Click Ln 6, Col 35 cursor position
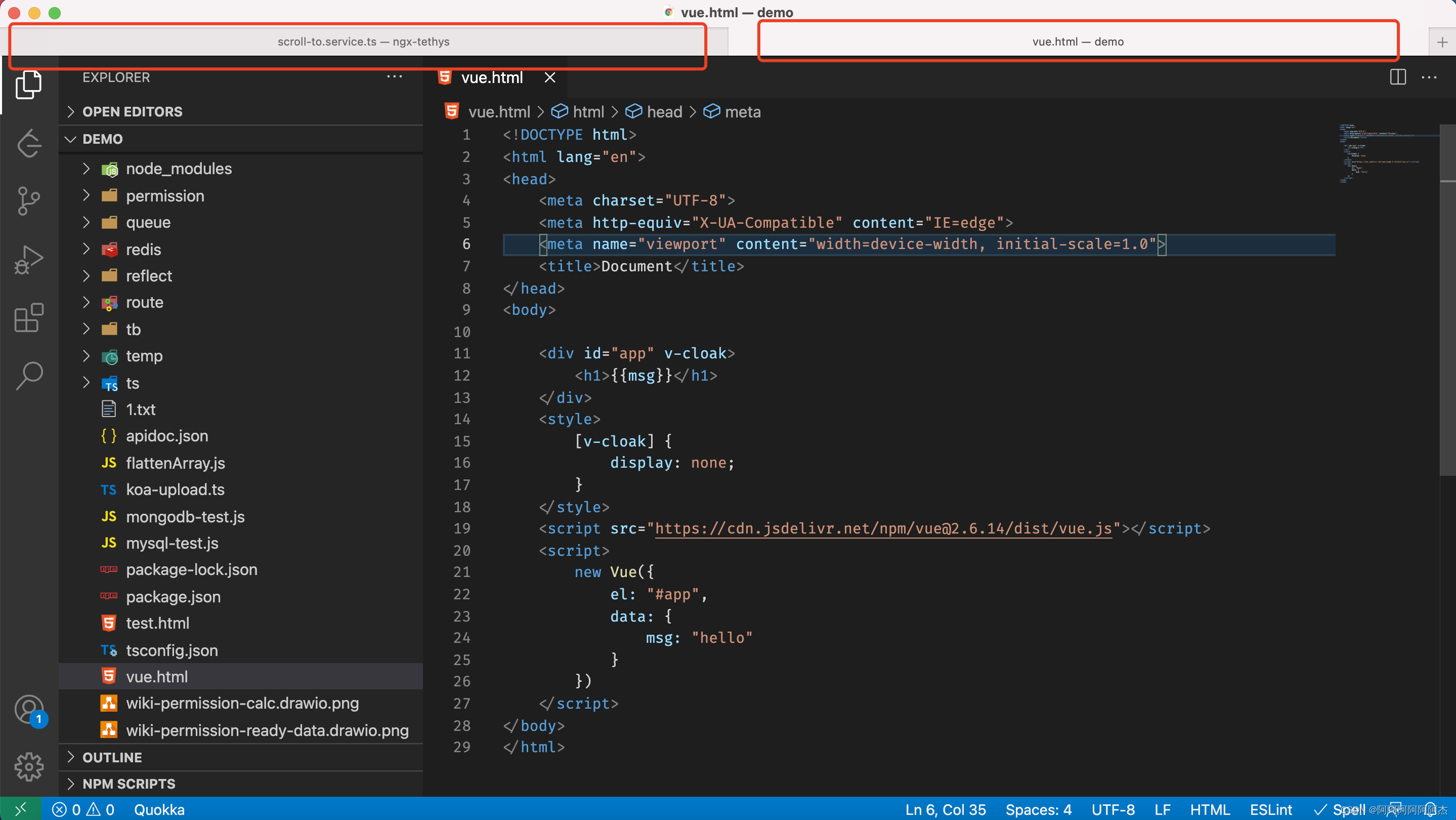This screenshot has width=1456, height=820. [x=945, y=809]
